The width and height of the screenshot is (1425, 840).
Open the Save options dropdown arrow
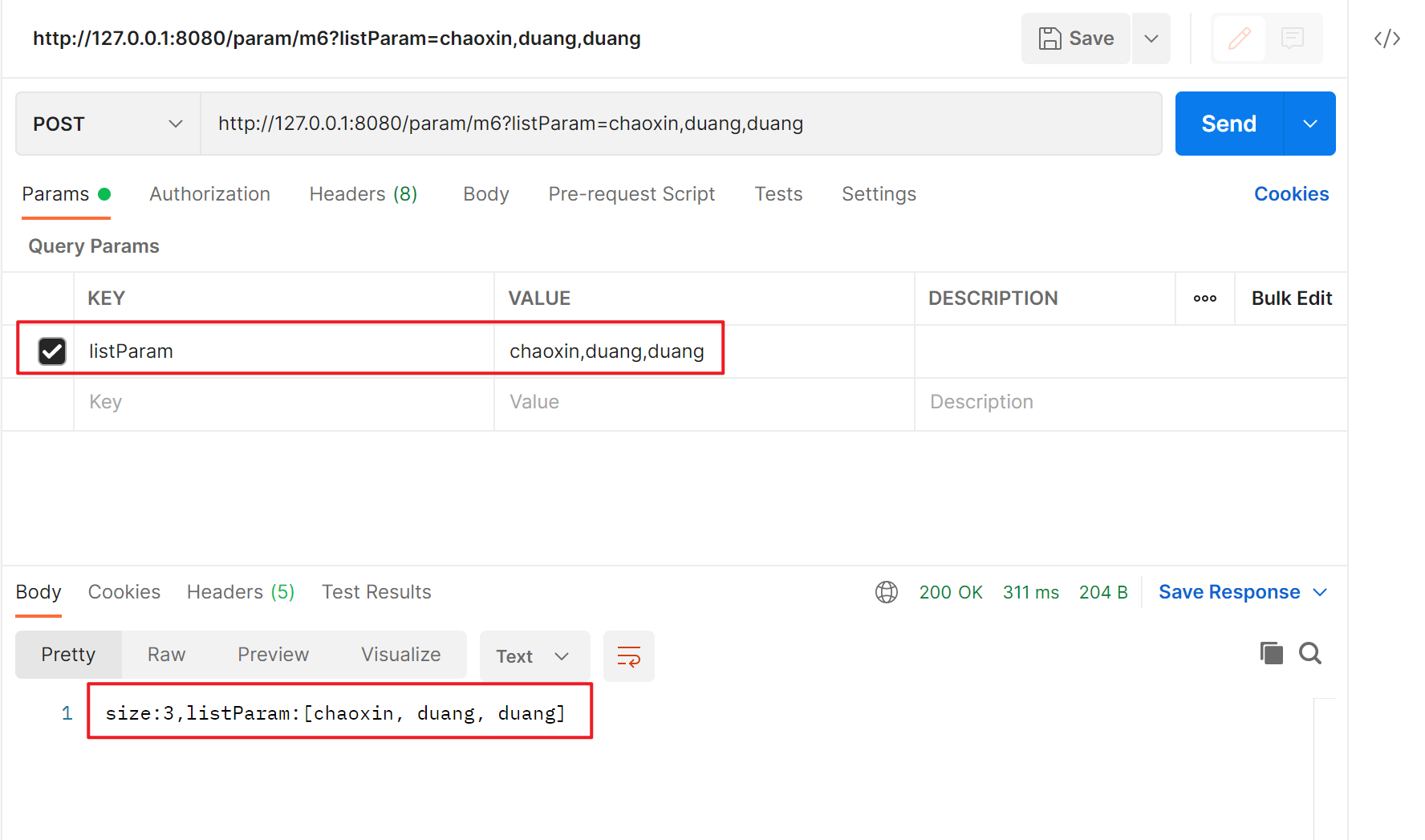coord(1151,39)
